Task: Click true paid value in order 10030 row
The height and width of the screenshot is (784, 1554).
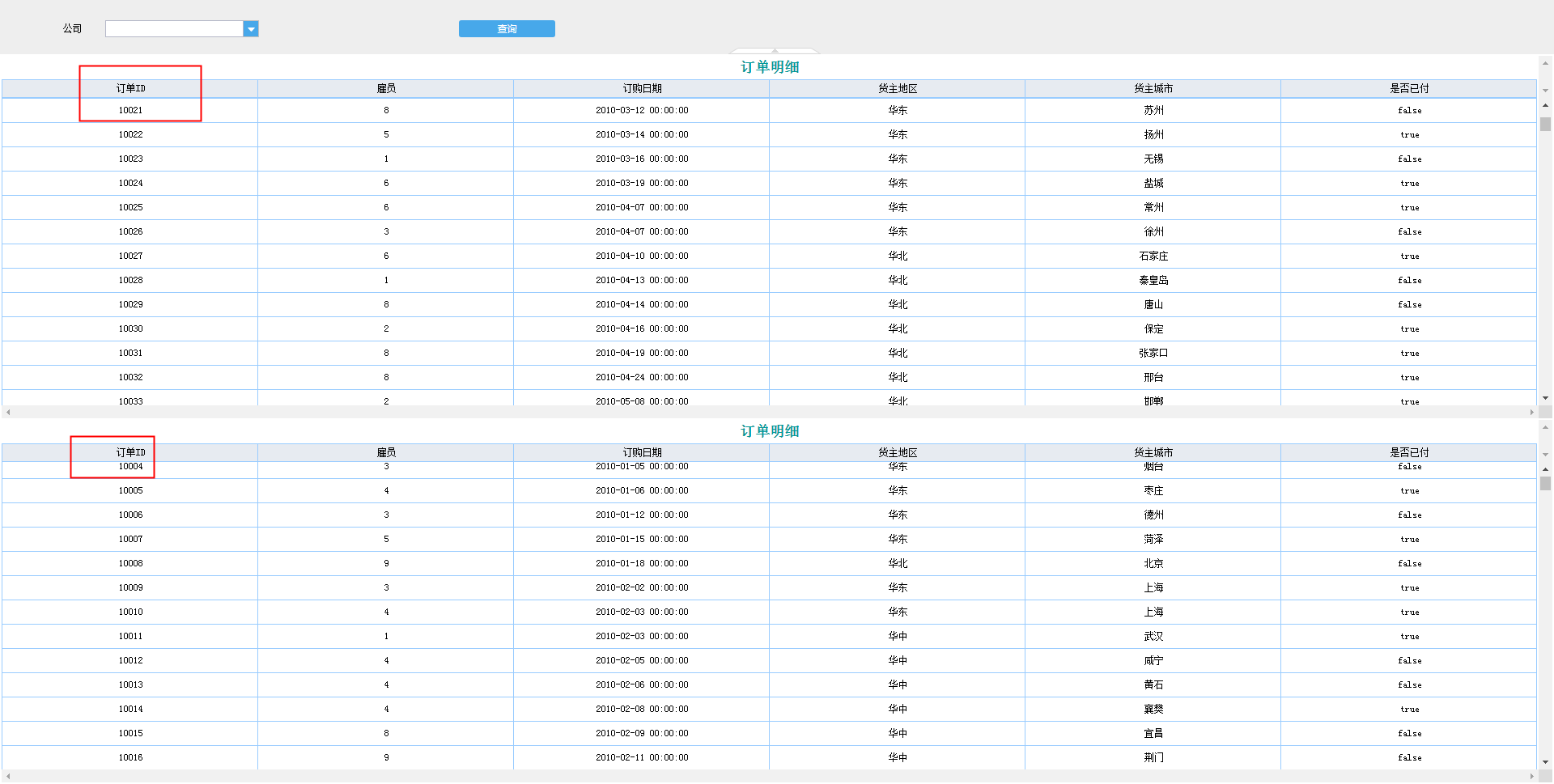Action: [1409, 328]
